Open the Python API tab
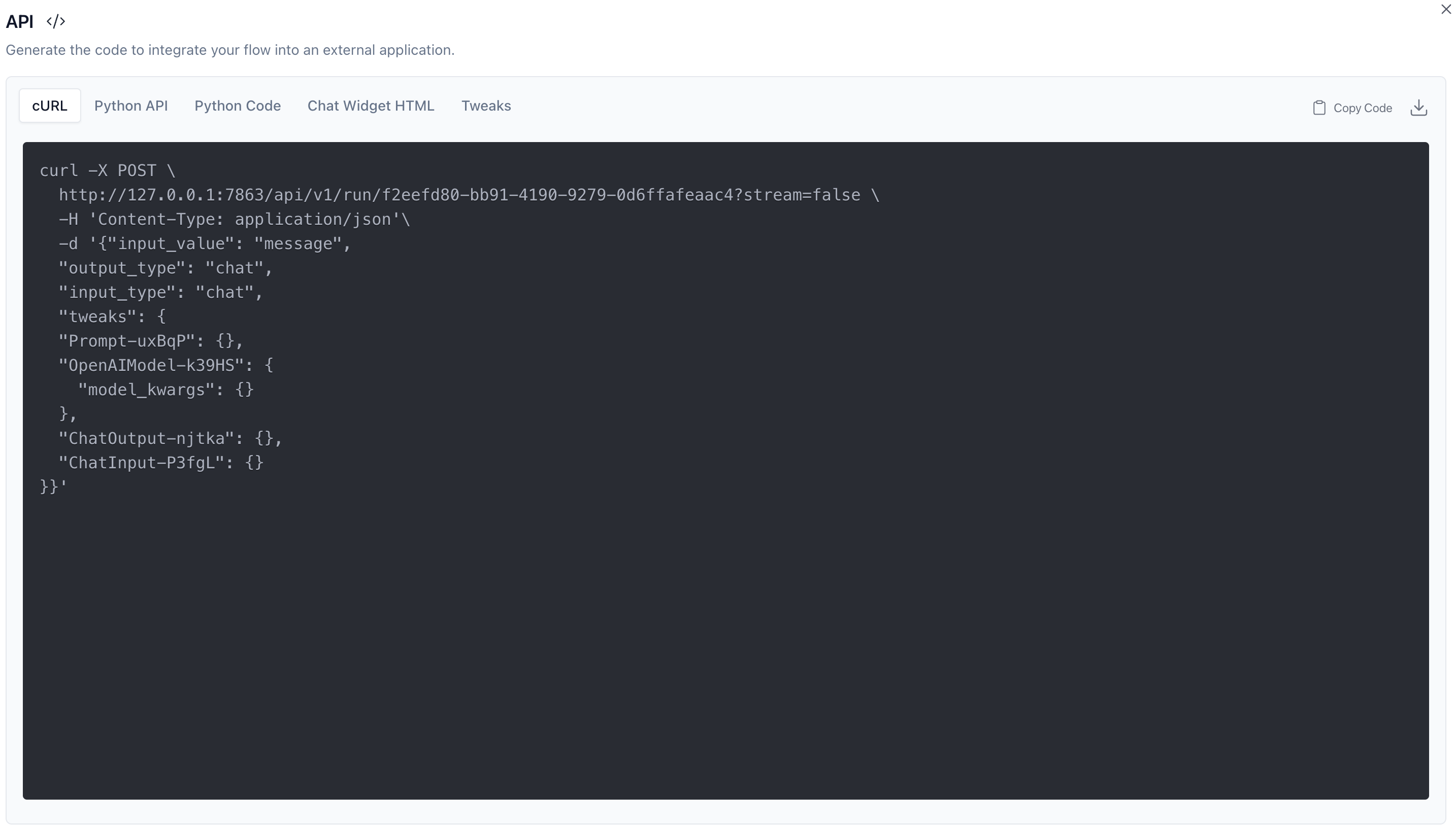The image size is (1456, 825). [131, 106]
